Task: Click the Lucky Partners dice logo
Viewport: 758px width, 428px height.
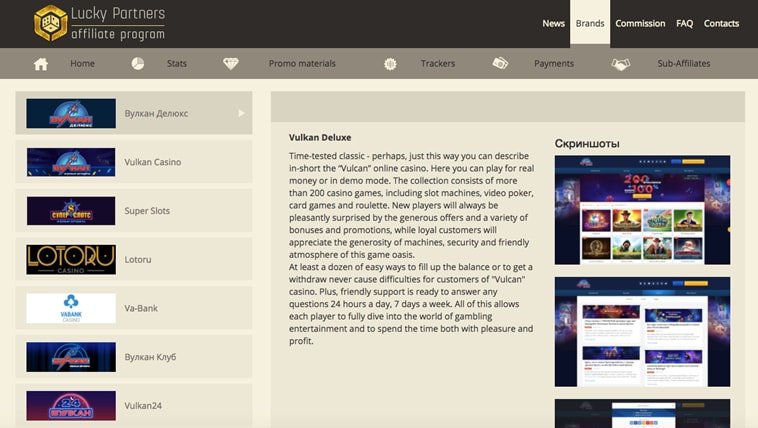Action: 50,23
